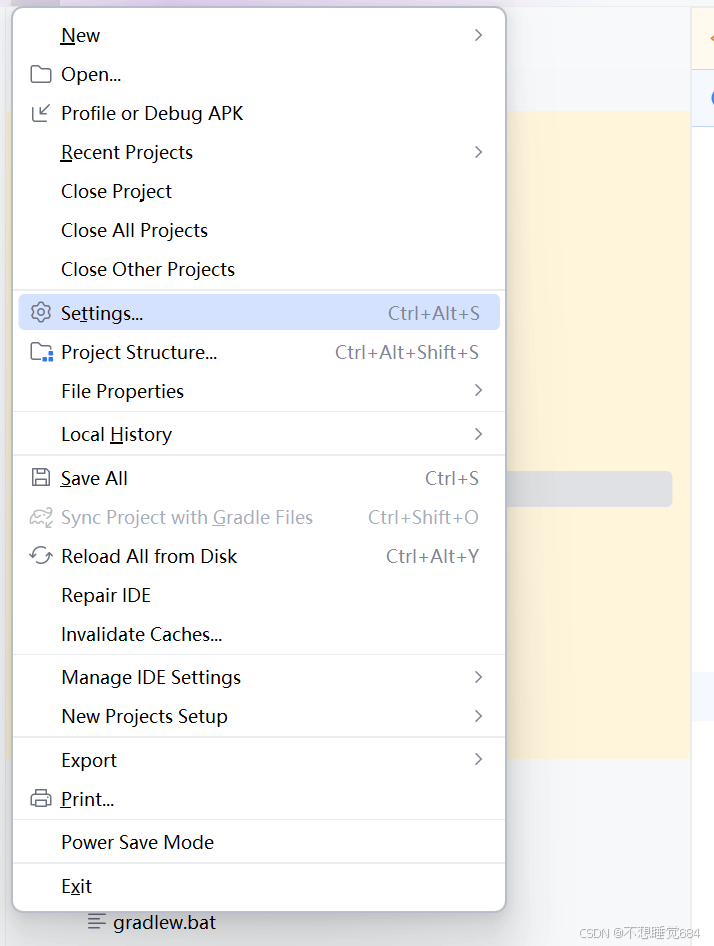Screen dimensions: 714x946
Task: Select Close Project from the menu
Action: pos(116,191)
